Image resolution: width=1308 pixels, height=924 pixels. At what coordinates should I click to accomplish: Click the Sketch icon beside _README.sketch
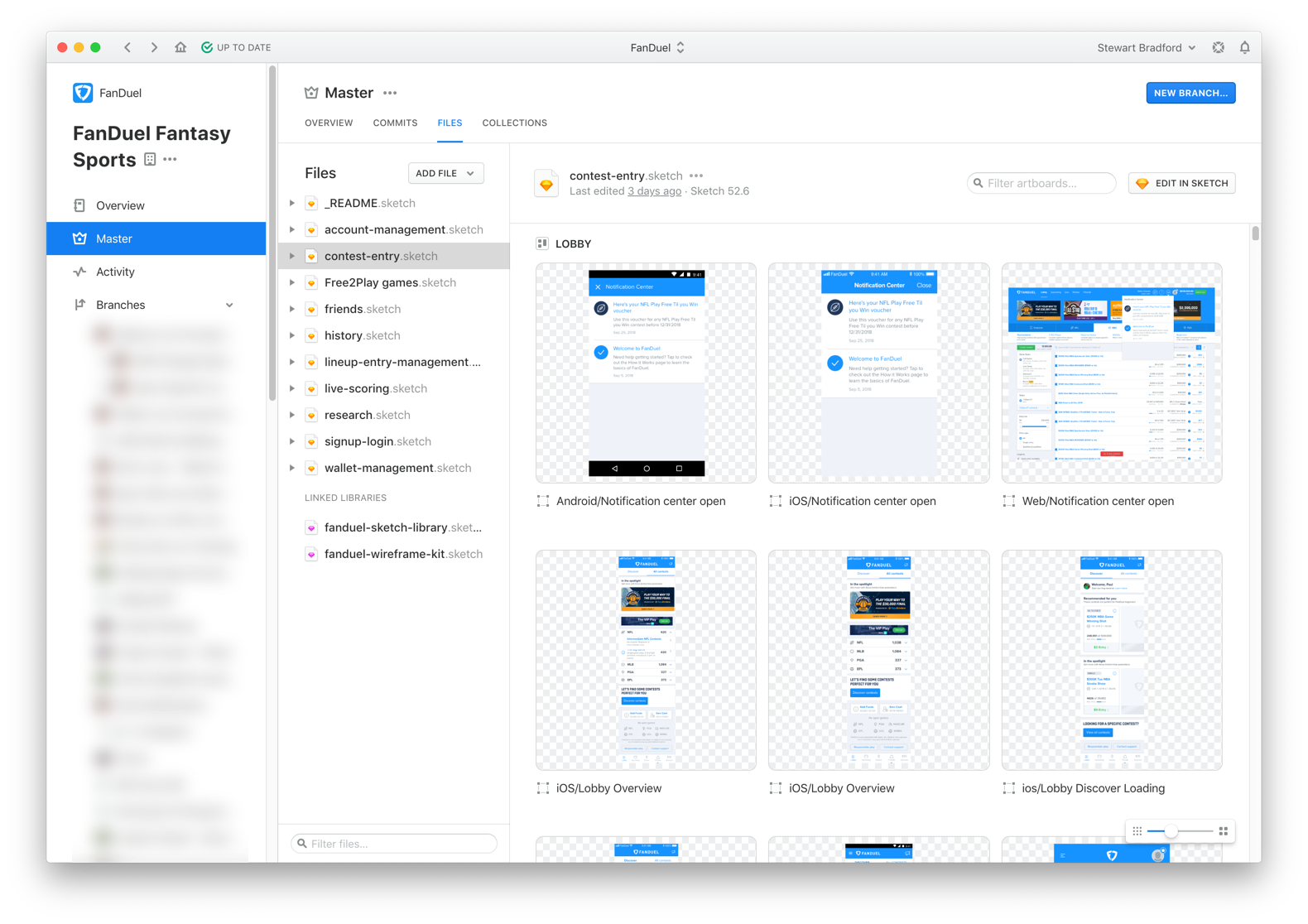click(x=311, y=203)
